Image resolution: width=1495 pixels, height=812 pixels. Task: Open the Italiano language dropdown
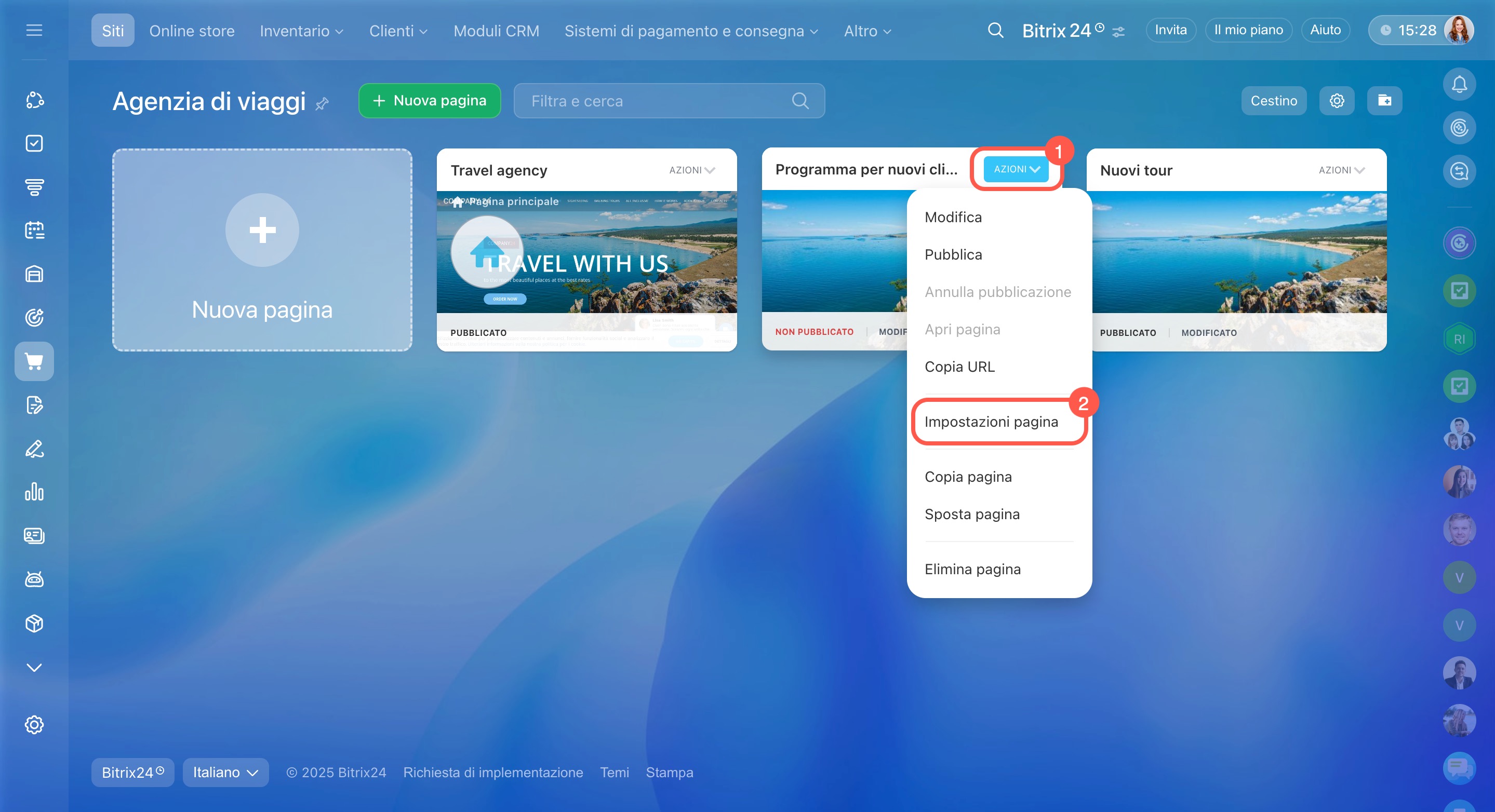225,773
